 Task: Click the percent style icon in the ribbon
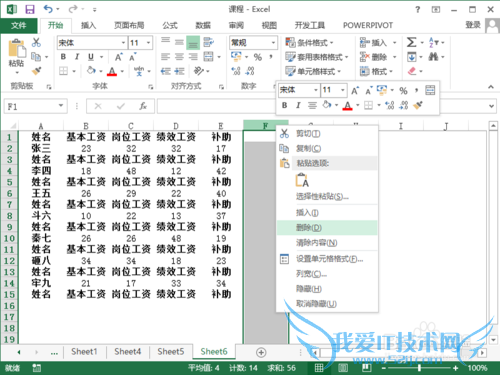[258, 57]
